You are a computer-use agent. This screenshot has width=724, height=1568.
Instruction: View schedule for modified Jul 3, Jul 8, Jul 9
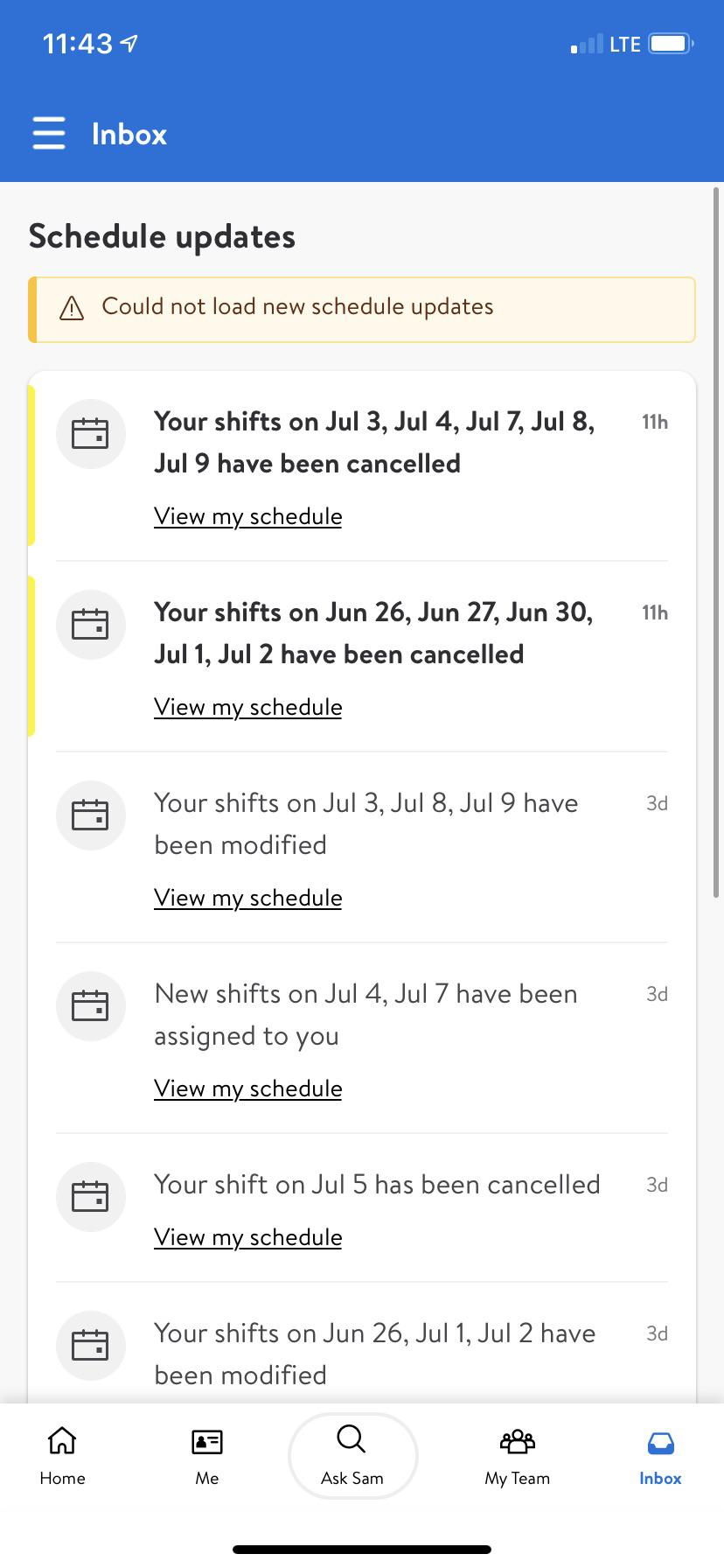click(x=247, y=898)
